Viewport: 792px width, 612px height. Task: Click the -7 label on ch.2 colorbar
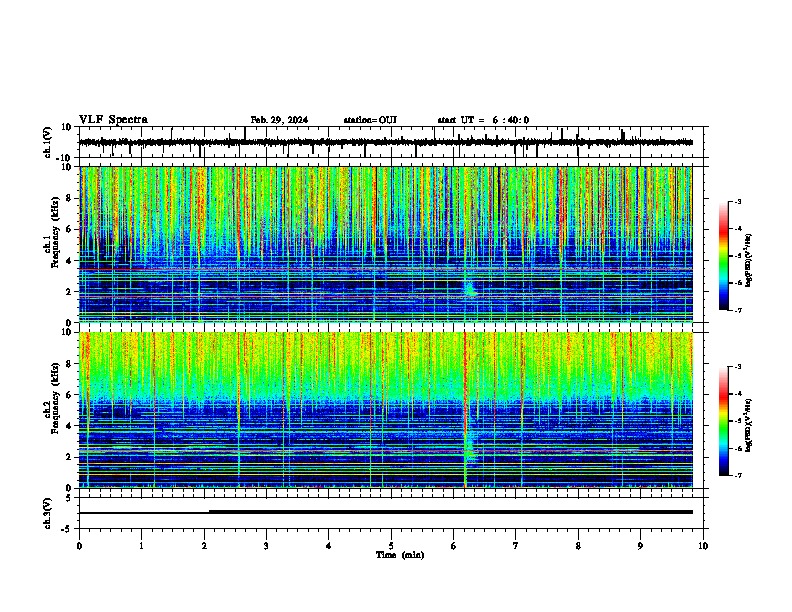pyautogui.click(x=738, y=475)
